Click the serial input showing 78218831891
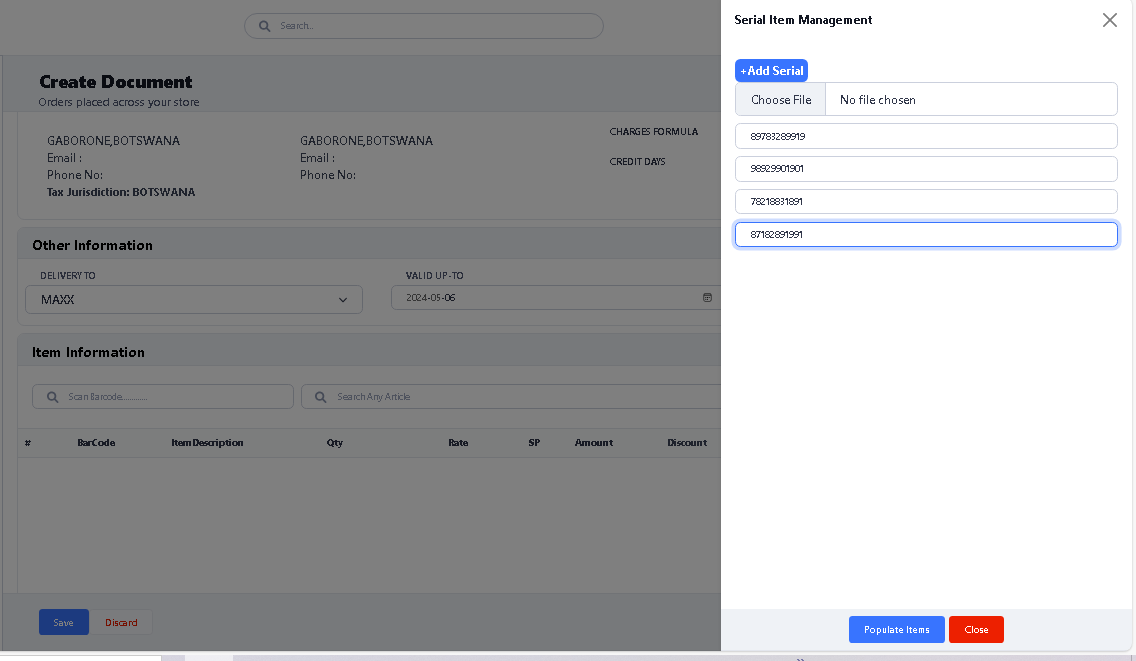Image resolution: width=1136 pixels, height=661 pixels. tap(925, 202)
